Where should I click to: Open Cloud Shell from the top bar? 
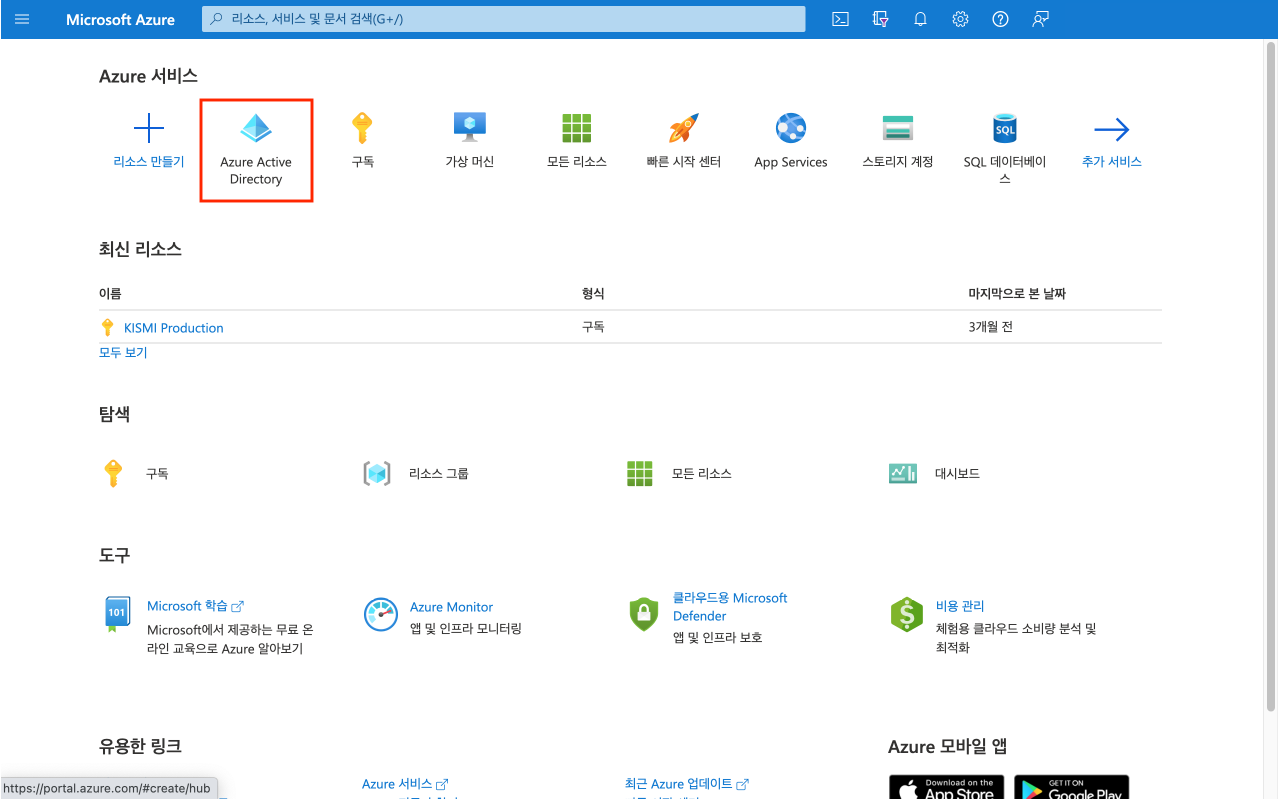[x=841, y=19]
